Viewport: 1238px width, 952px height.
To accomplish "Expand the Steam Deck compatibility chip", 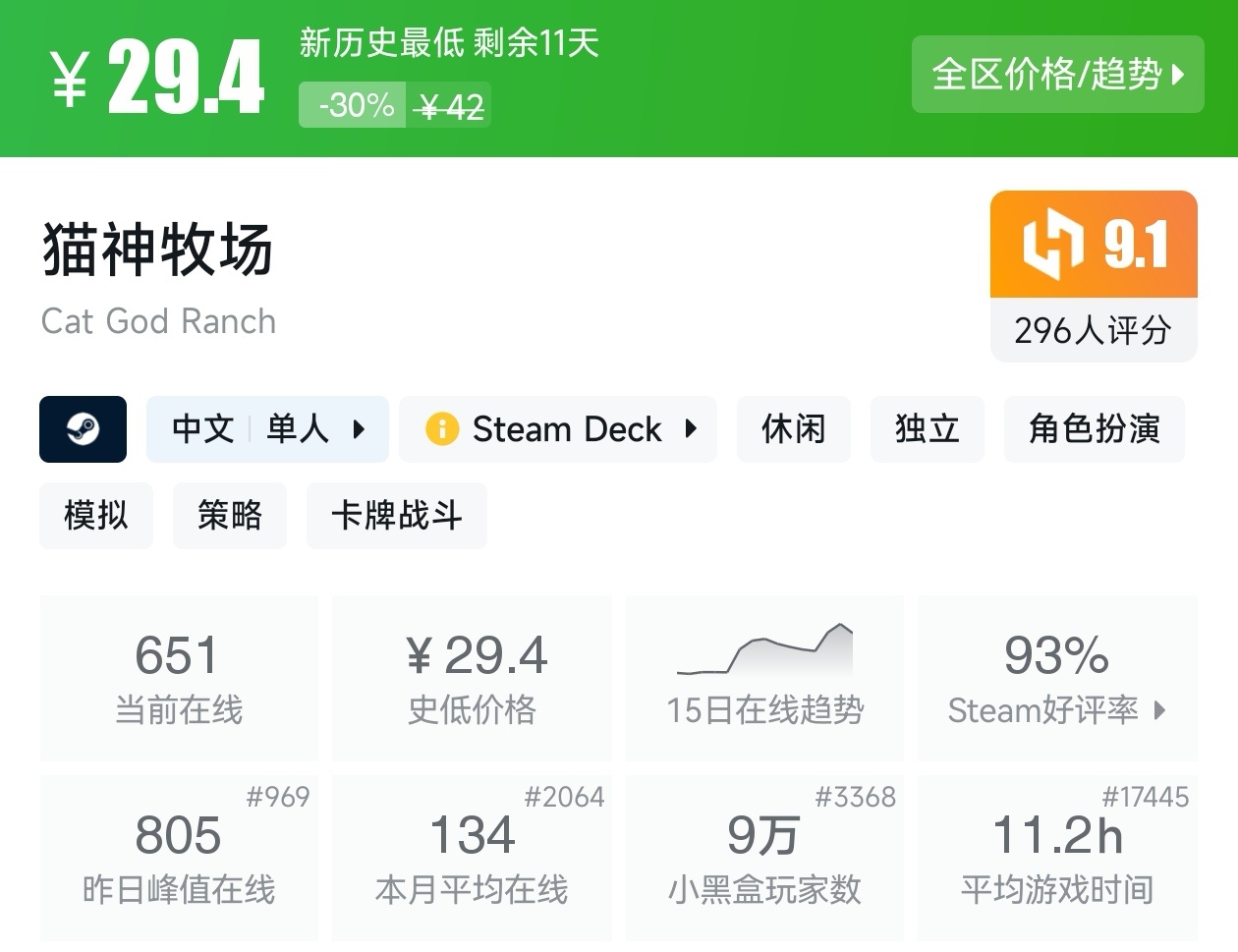I will coord(558,429).
